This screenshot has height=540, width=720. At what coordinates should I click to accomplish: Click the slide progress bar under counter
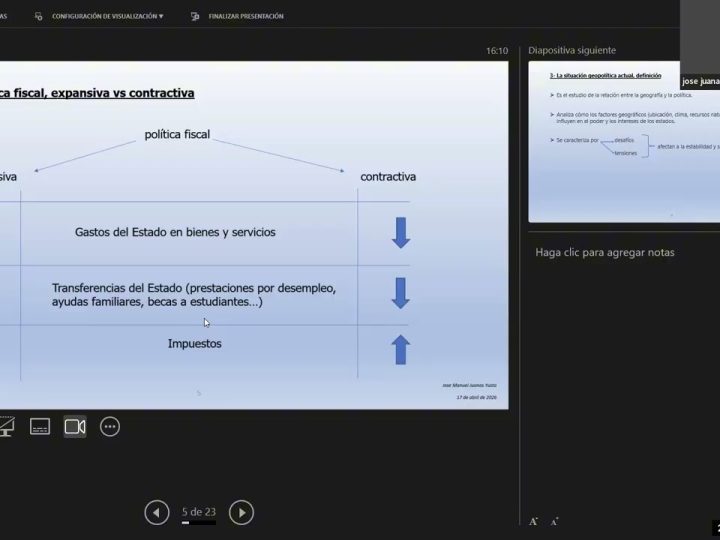tap(198, 523)
